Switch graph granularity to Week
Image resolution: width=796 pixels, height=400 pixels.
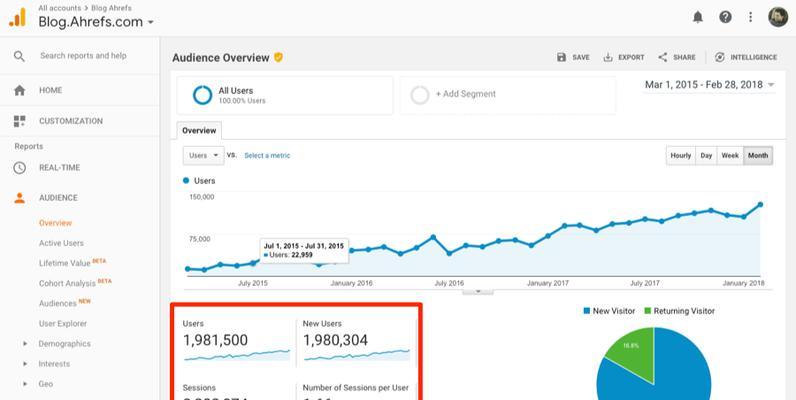[x=730, y=156]
